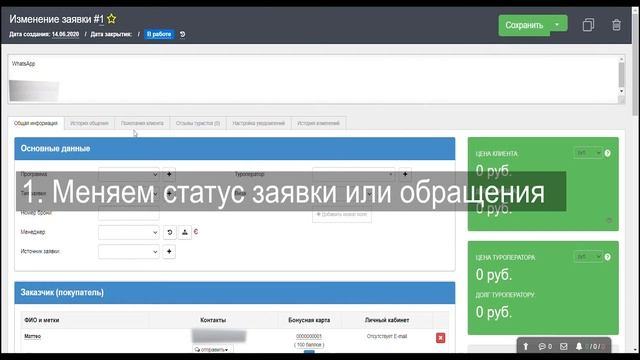Click the reset icon next to Менеджер
The height and width of the screenshot is (360, 640).
point(170,232)
